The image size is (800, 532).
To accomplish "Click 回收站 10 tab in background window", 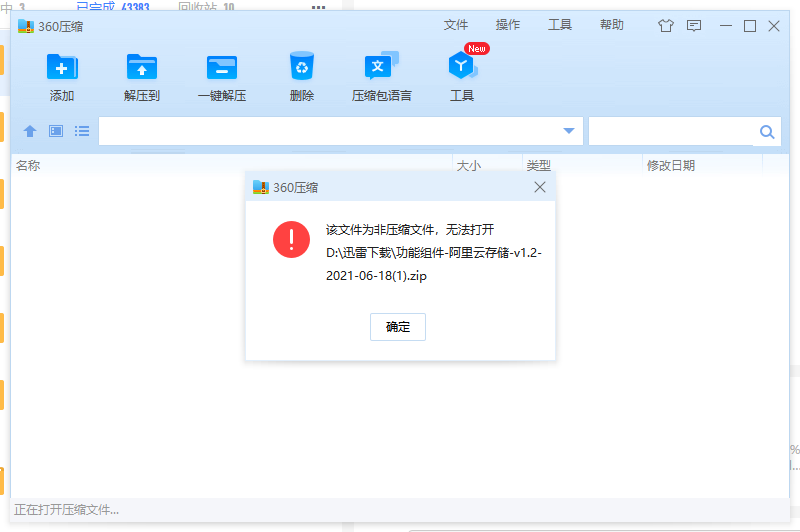I will (206, 7).
